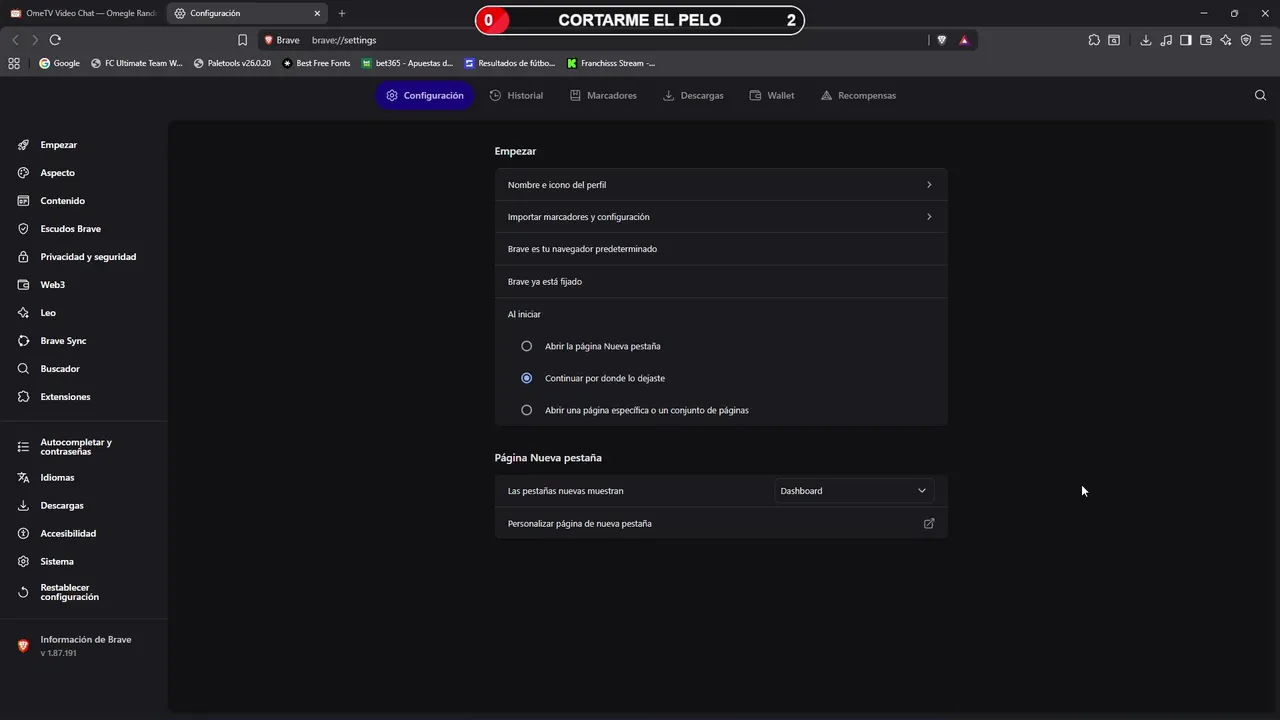
Task: Open Sistema settings section
Action: pos(57,562)
